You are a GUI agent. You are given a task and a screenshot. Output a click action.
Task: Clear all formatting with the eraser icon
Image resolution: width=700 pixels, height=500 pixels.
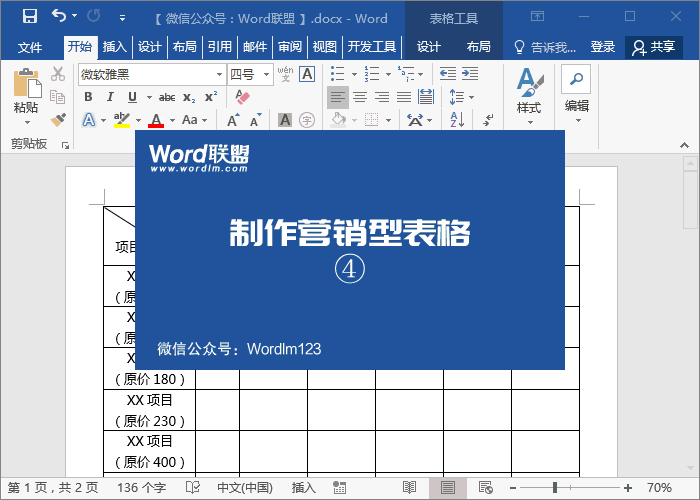coord(242,97)
